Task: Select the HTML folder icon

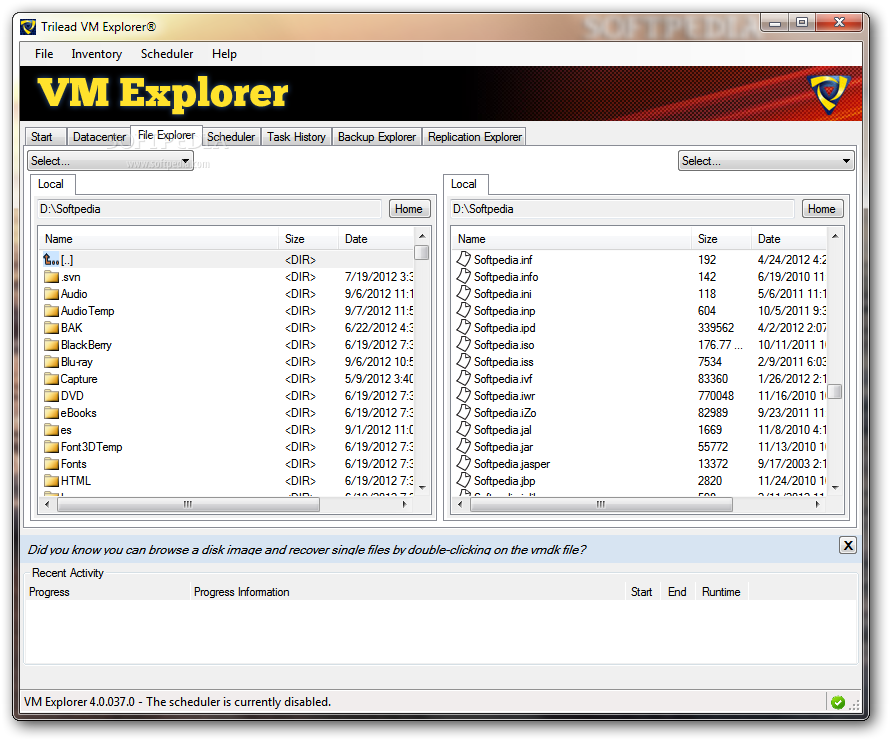Action: pos(52,482)
